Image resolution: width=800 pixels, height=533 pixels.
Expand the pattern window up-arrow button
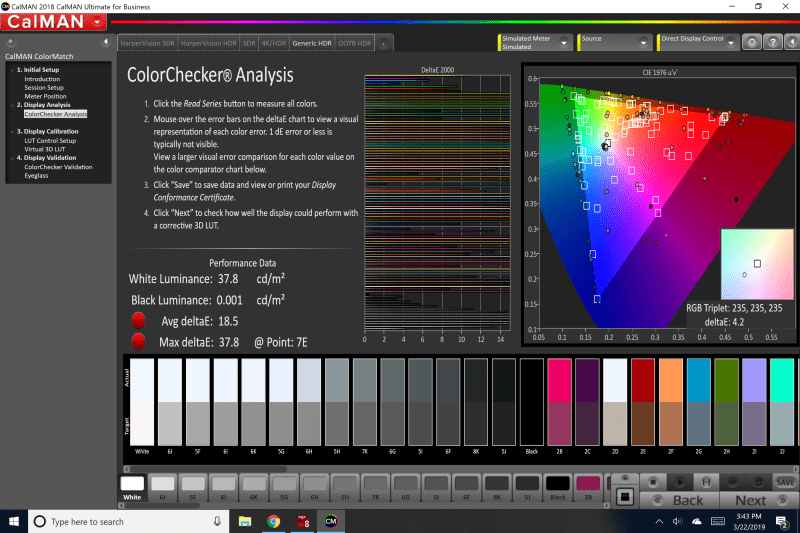tap(625, 478)
